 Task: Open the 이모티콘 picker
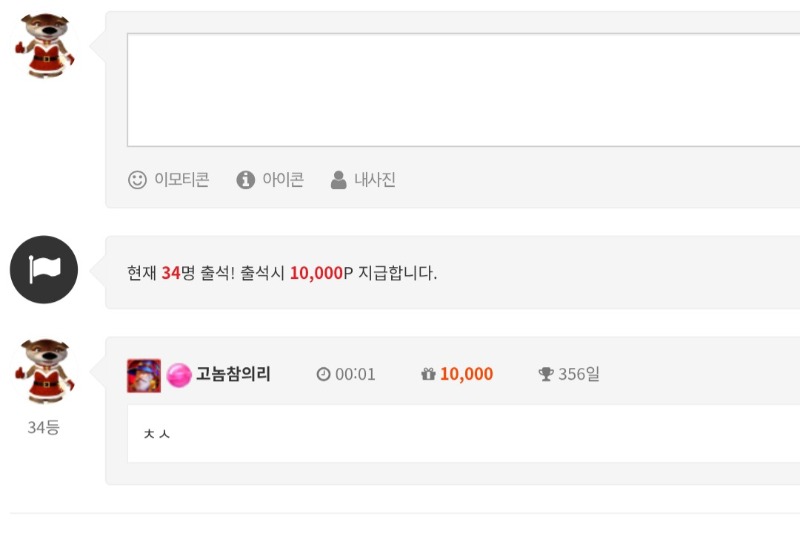click(x=182, y=180)
